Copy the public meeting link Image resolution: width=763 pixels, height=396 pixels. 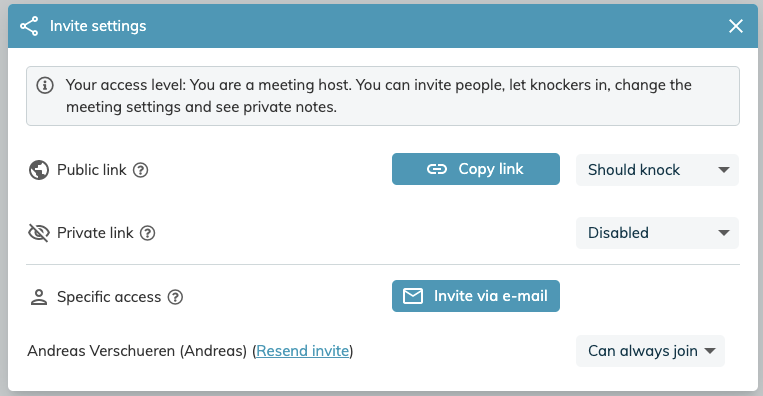pyautogui.click(x=476, y=169)
